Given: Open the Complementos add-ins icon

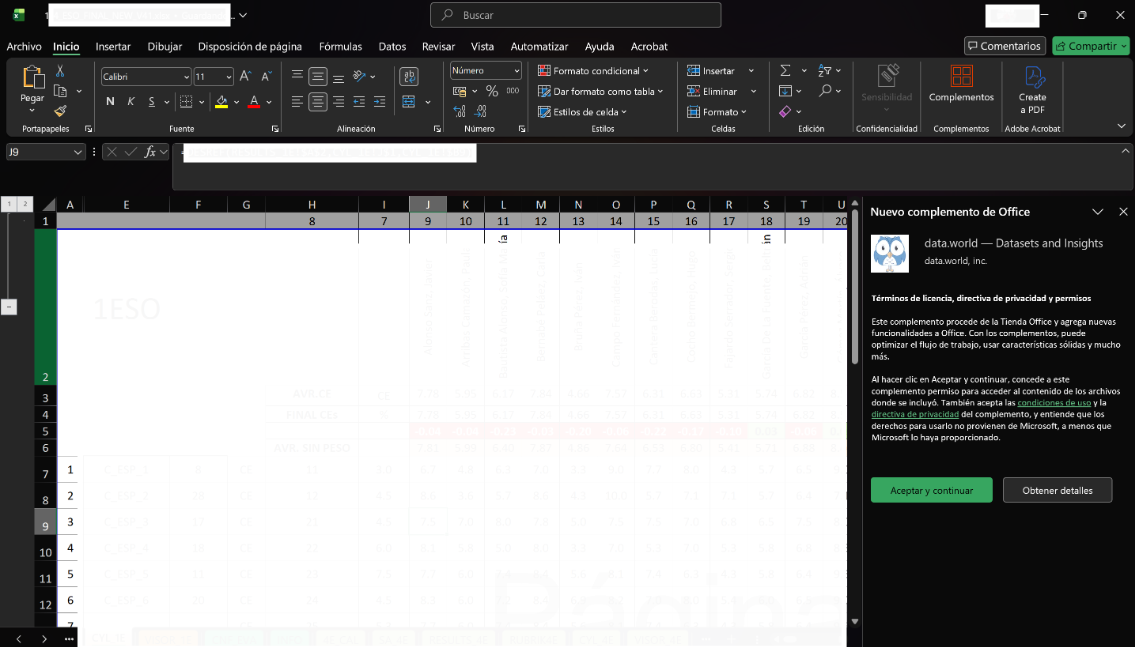Looking at the screenshot, I should [x=961, y=77].
